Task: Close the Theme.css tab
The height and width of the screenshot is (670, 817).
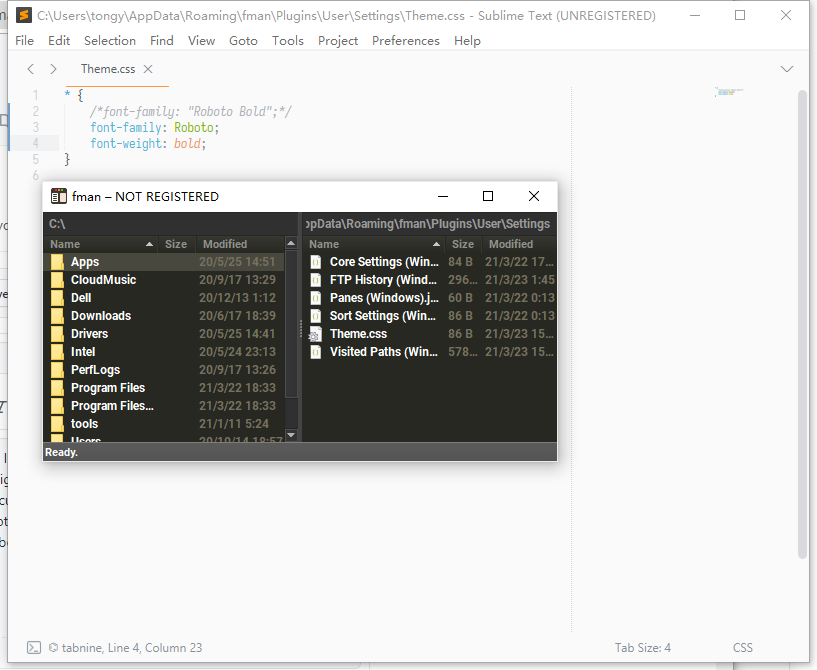Action: [x=148, y=69]
